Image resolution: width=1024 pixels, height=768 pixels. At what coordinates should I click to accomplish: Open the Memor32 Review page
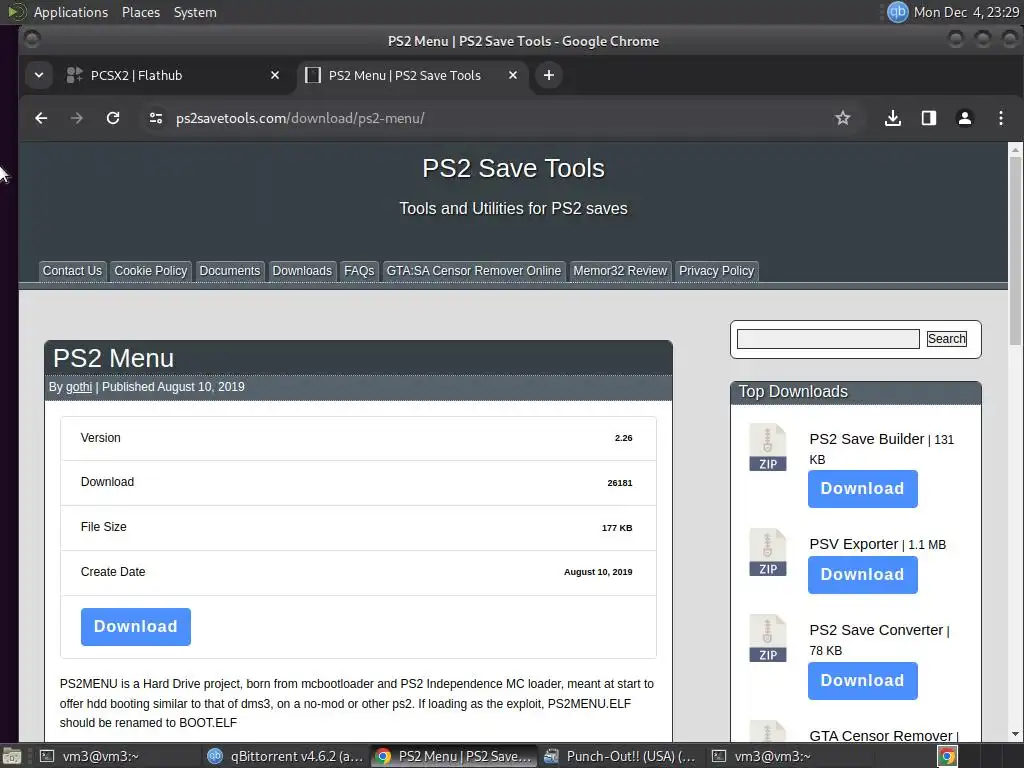(x=620, y=271)
